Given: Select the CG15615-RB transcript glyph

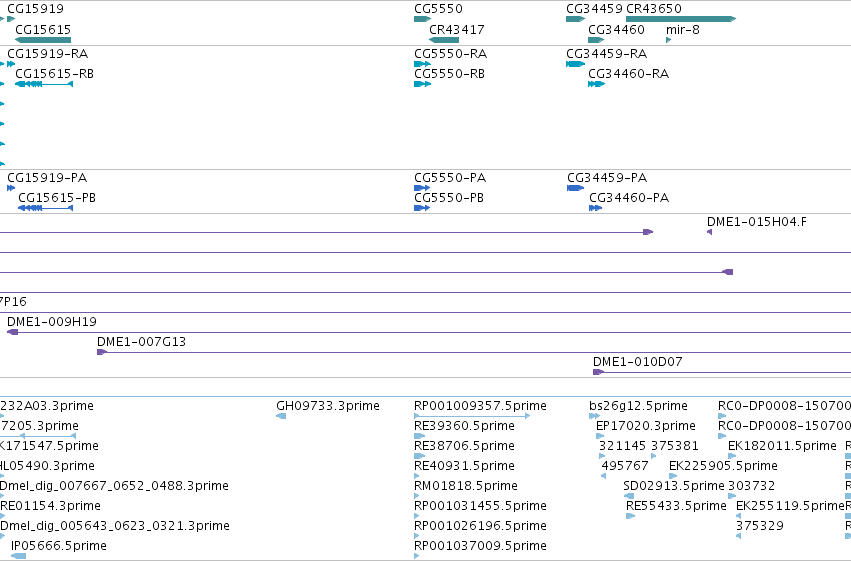Looking at the screenshot, I should [x=44, y=84].
